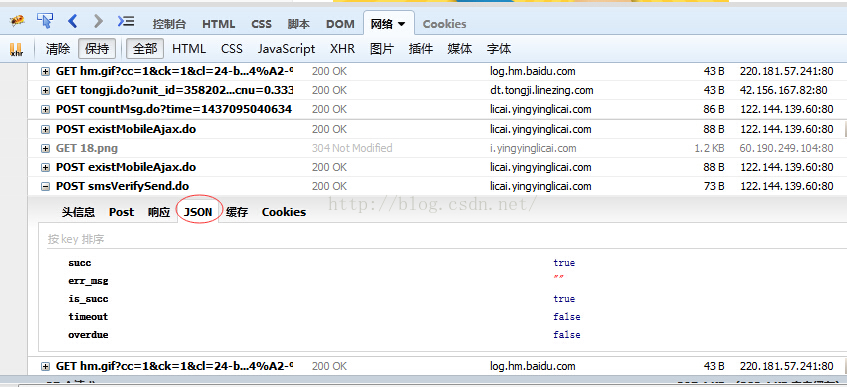Open the 缓存 cache tab
This screenshot has width=847, height=387.
tap(237, 212)
